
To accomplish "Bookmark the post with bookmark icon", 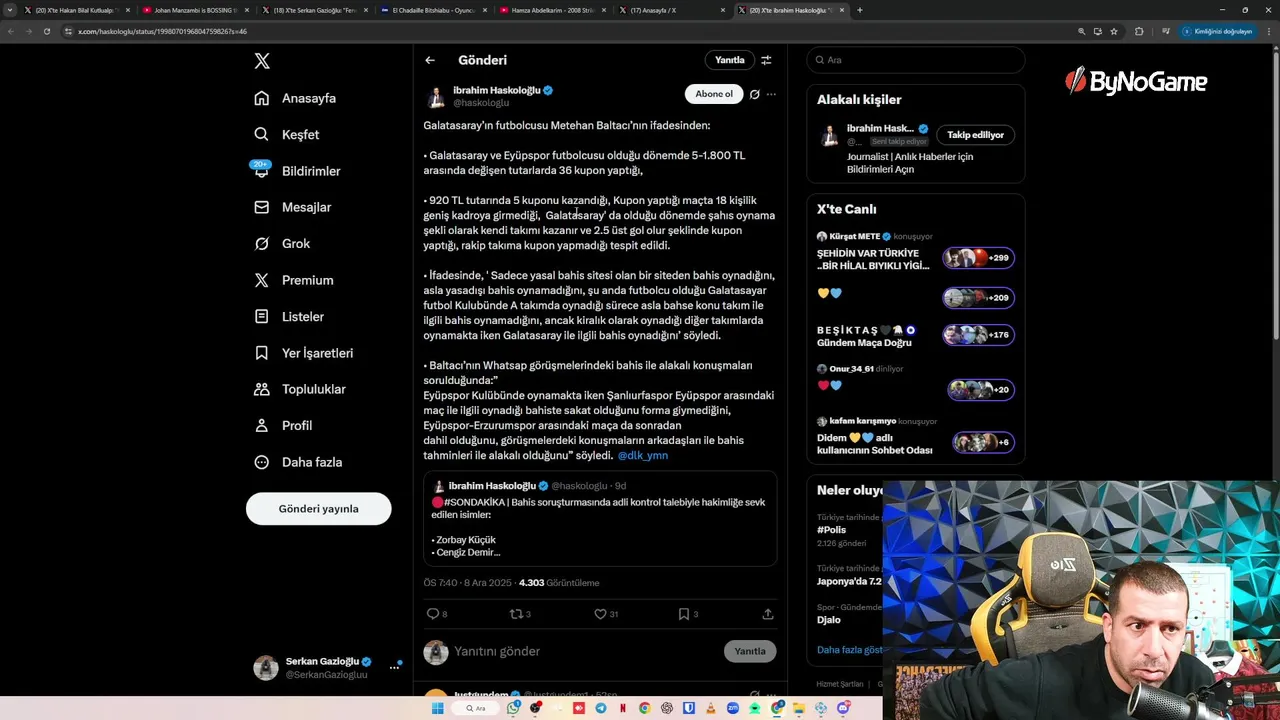I will pos(684,614).
